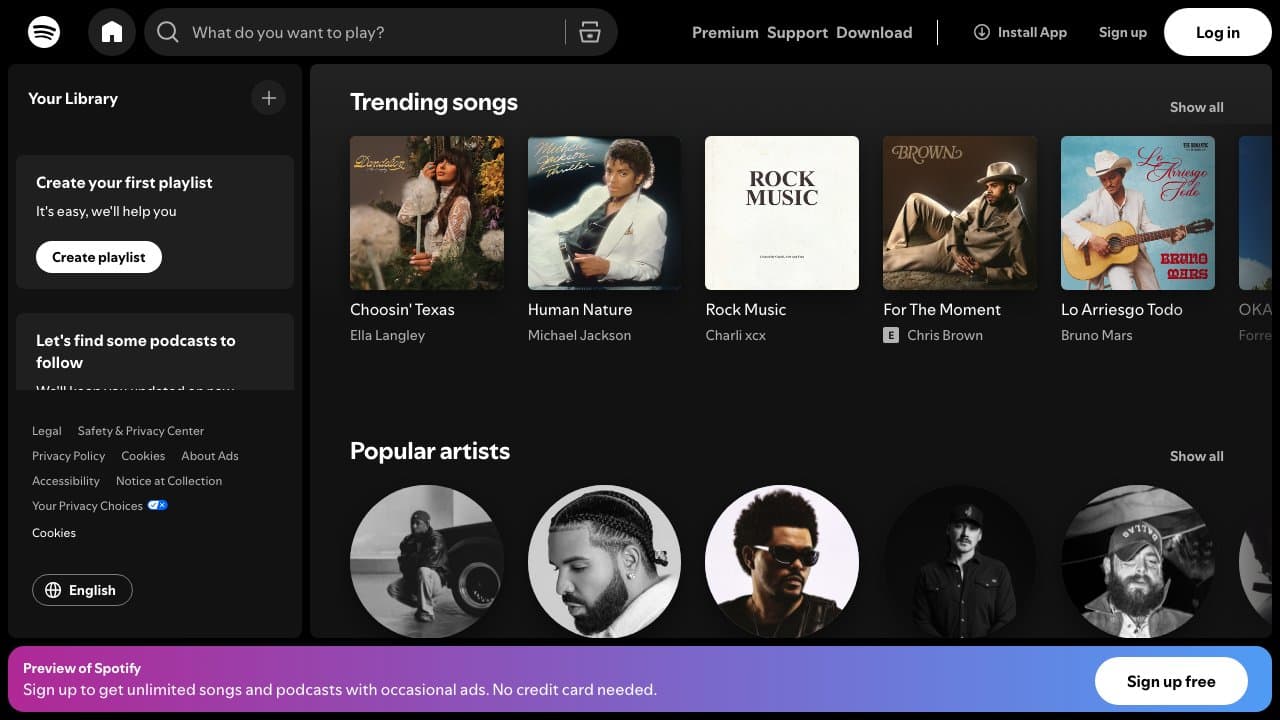Open the English language selector

click(x=82, y=590)
